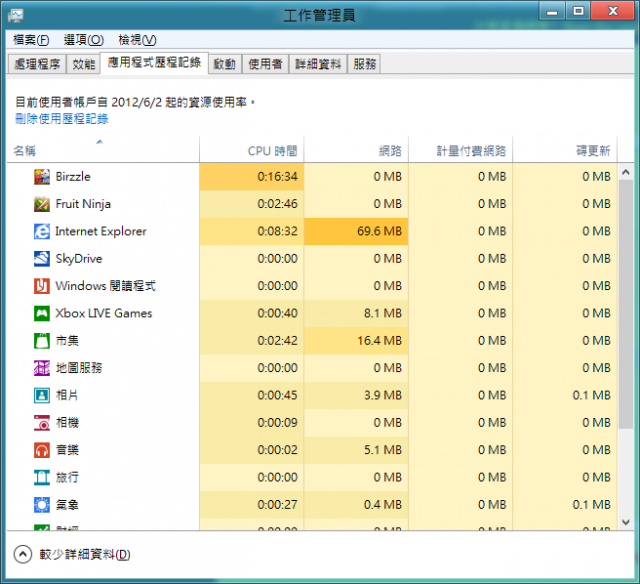Screen dimensions: 640x584
Task: Click the 0:00:40 CPU time cell
Action: point(251,313)
